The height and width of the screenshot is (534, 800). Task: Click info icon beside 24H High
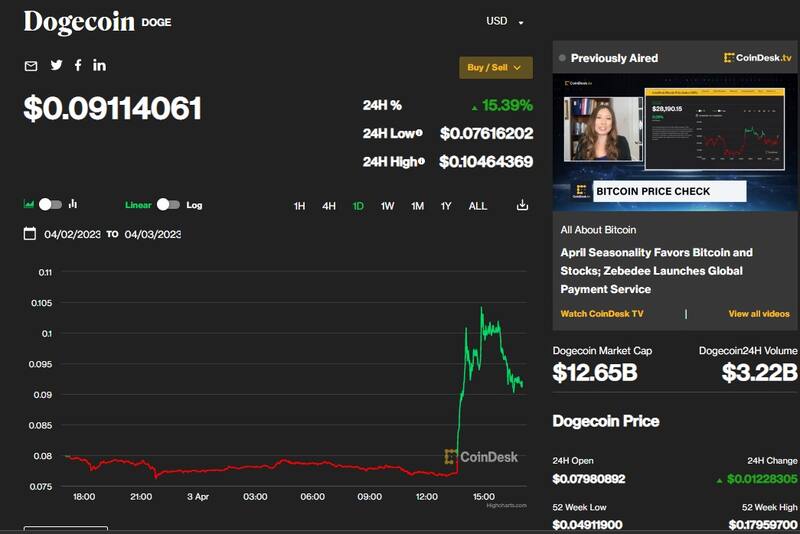(421, 161)
